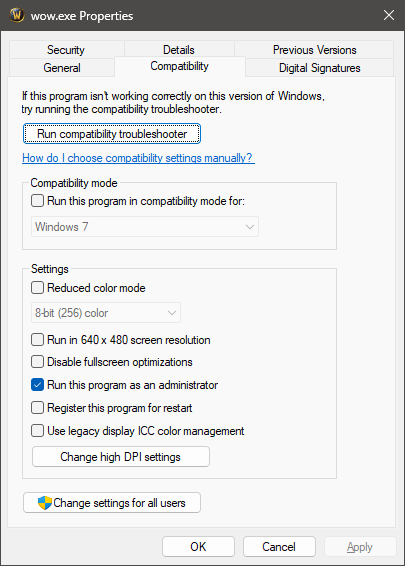Uncheck Run this program as an administrator

click(x=38, y=385)
